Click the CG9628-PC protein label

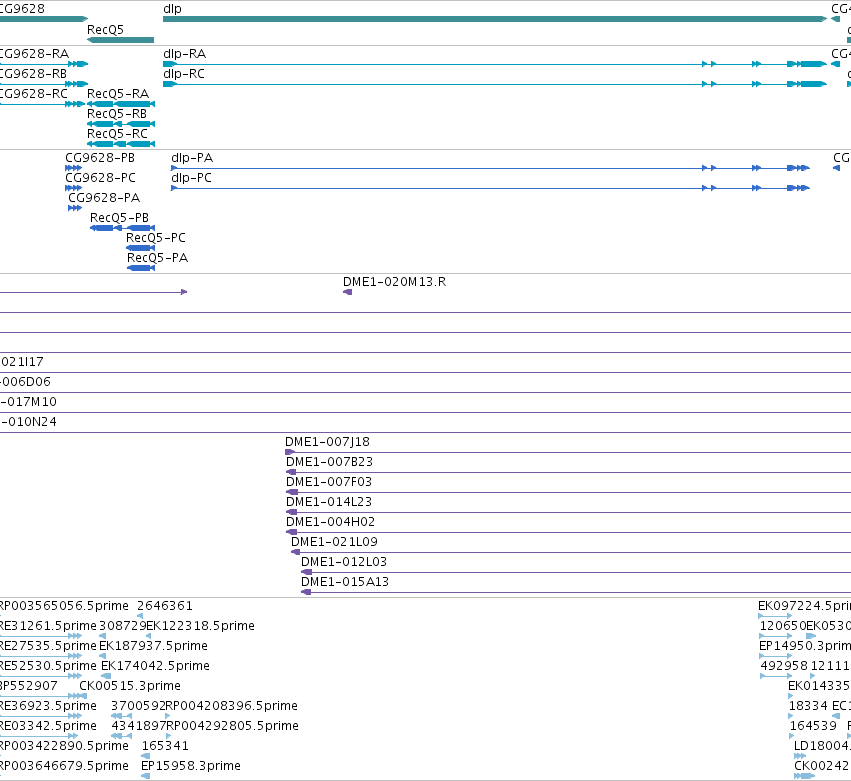click(100, 178)
